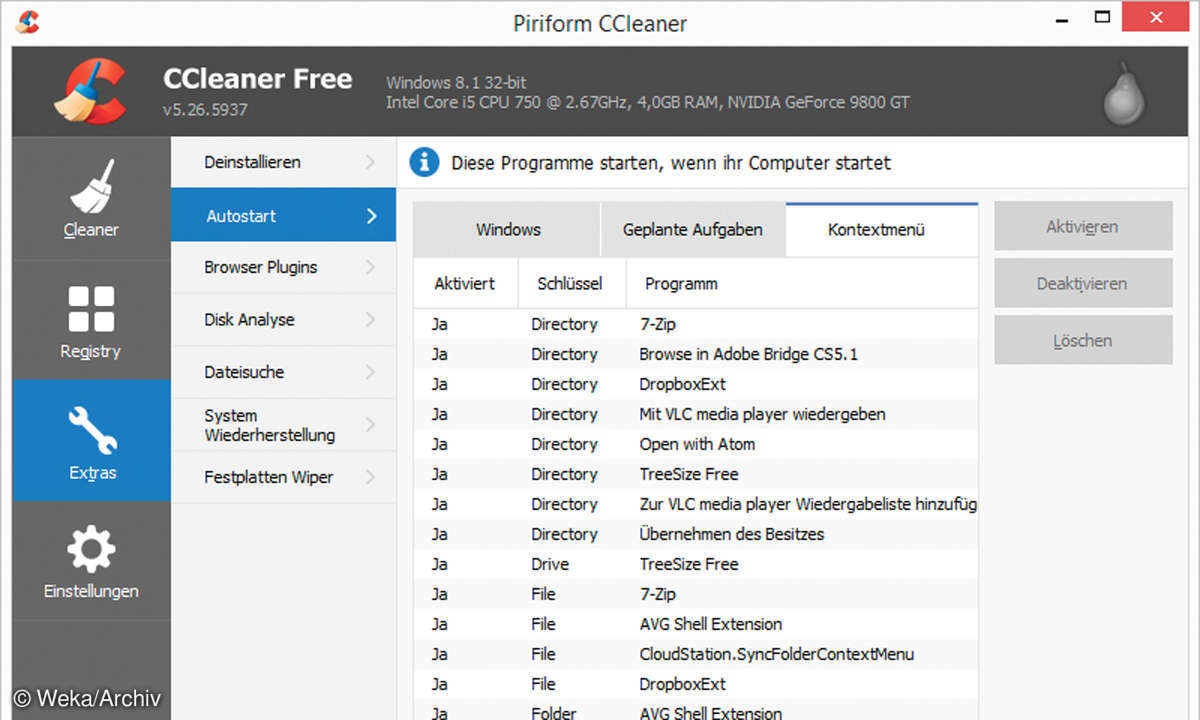1200x720 pixels.
Task: Select the File DropboxExt row
Action: pos(696,684)
